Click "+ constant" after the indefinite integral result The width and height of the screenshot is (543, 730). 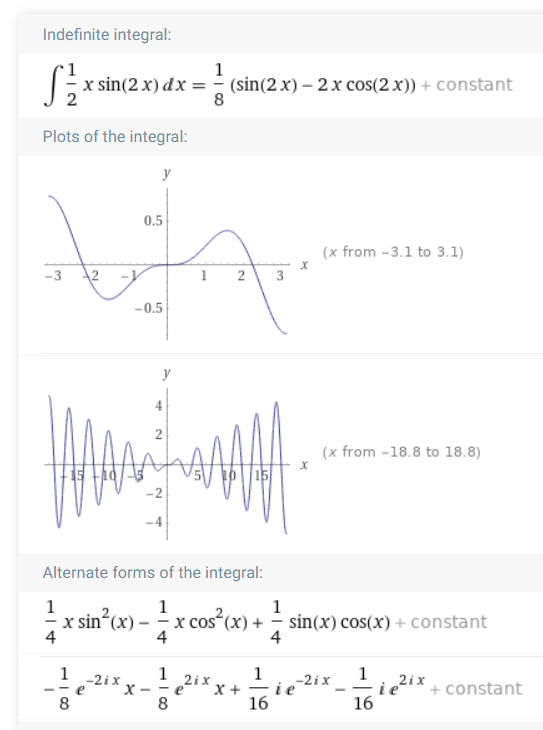point(466,85)
